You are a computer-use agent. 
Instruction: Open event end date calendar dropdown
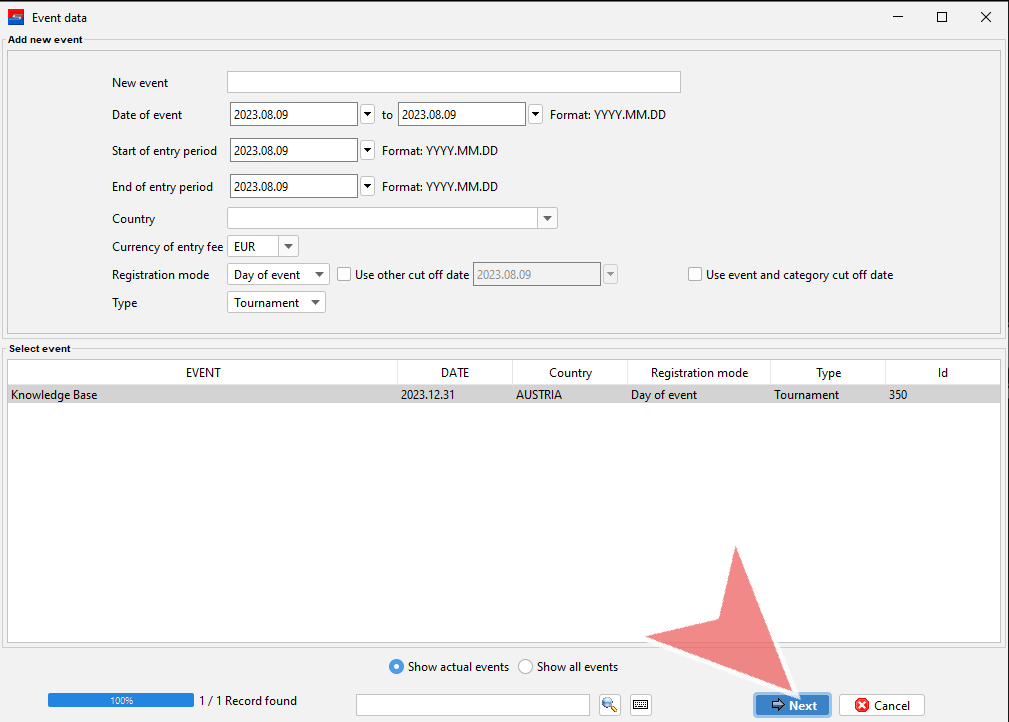pos(535,115)
